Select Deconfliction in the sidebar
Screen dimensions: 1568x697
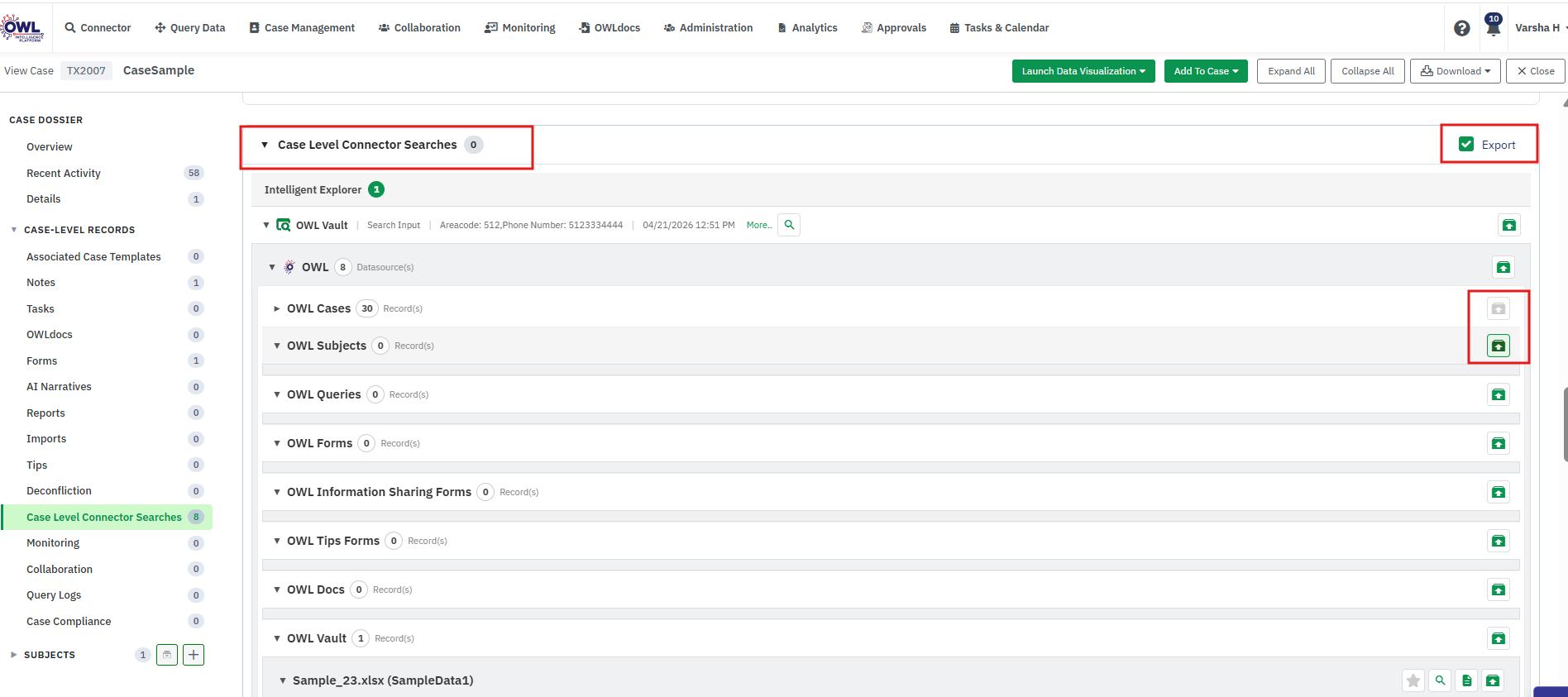point(59,490)
